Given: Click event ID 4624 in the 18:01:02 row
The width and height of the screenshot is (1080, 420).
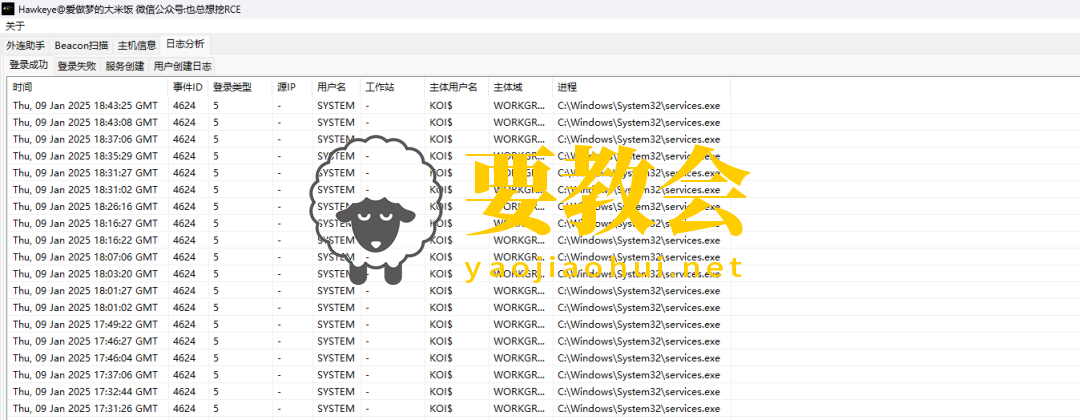Looking at the screenshot, I should (184, 307).
